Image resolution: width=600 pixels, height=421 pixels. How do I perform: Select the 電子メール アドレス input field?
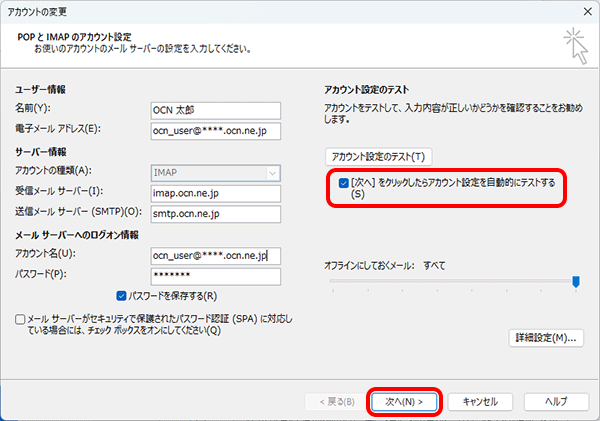pyautogui.click(x=214, y=130)
